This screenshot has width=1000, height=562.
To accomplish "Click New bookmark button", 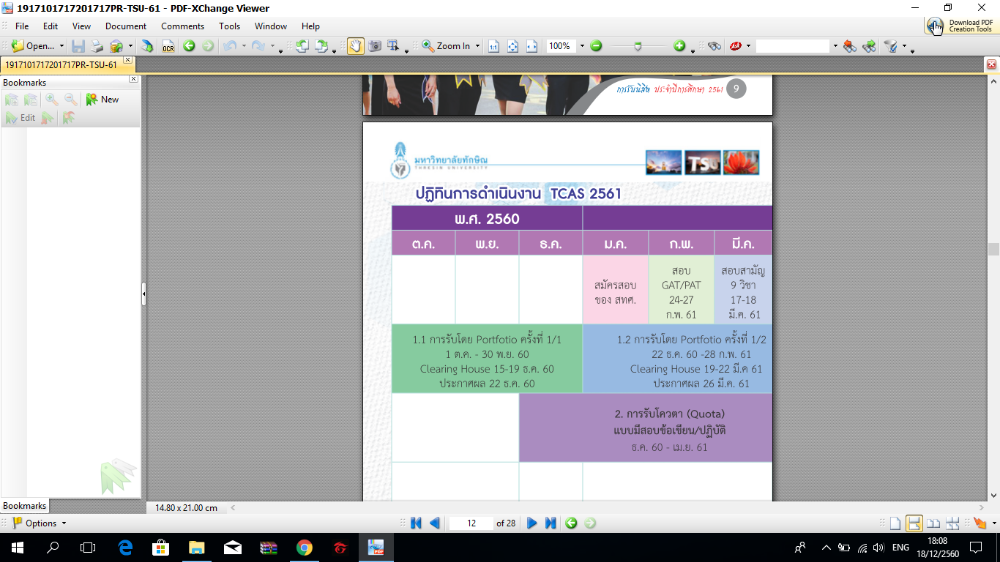I will click(102, 99).
